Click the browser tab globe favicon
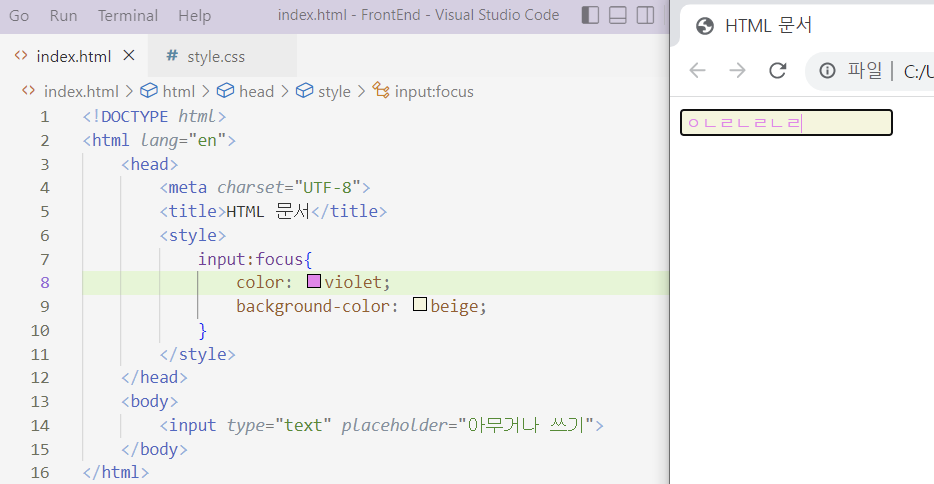This screenshot has height=484, width=934. click(x=705, y=26)
